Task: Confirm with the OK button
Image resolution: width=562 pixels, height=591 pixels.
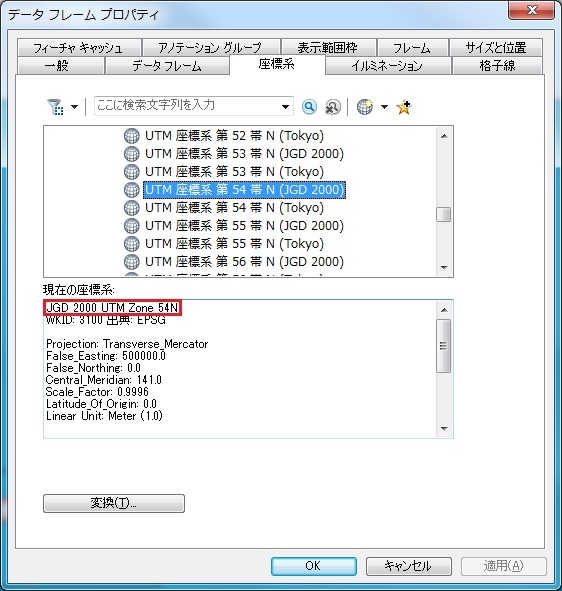Action: (x=314, y=566)
